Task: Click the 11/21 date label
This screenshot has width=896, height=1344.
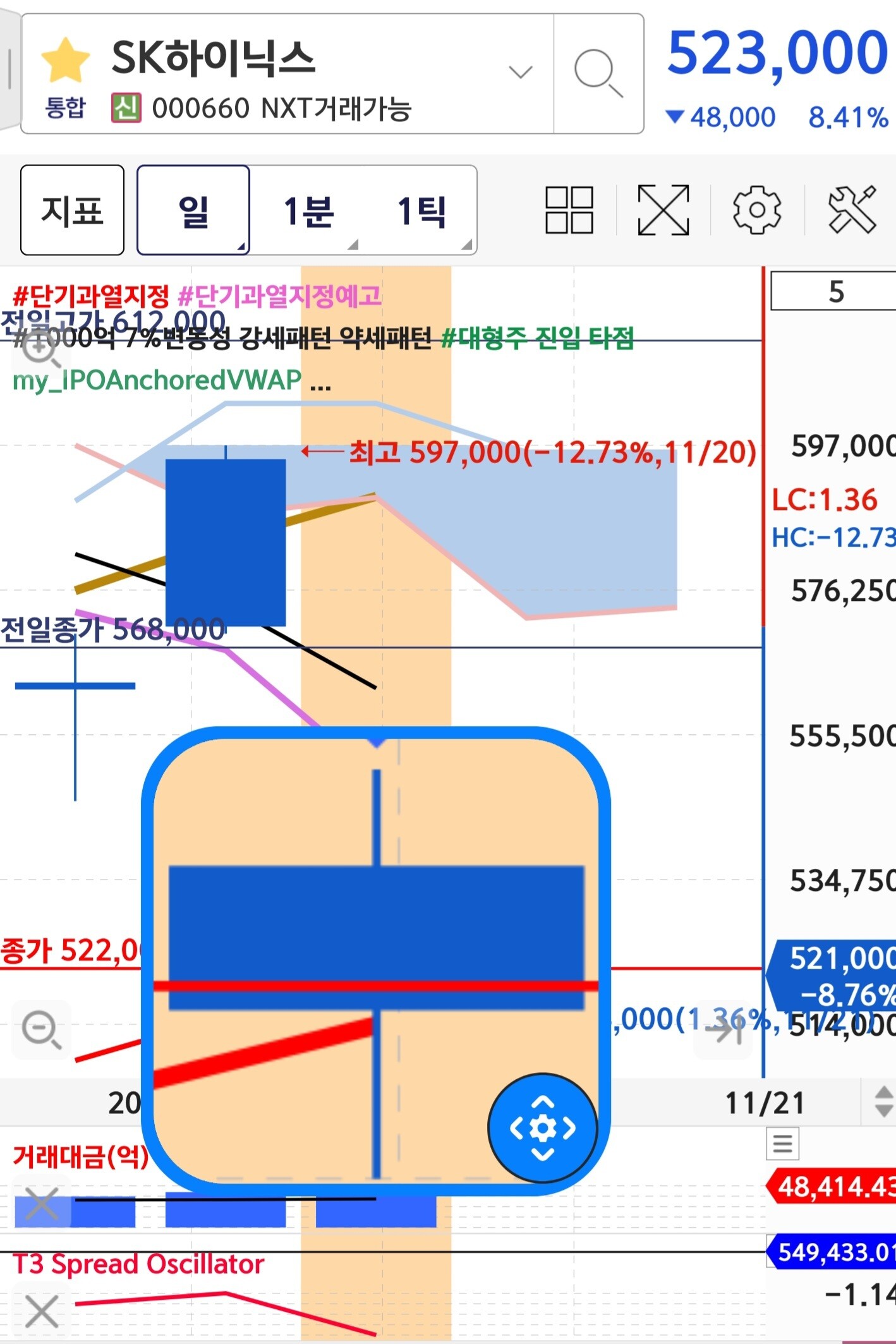Action: [x=765, y=1103]
